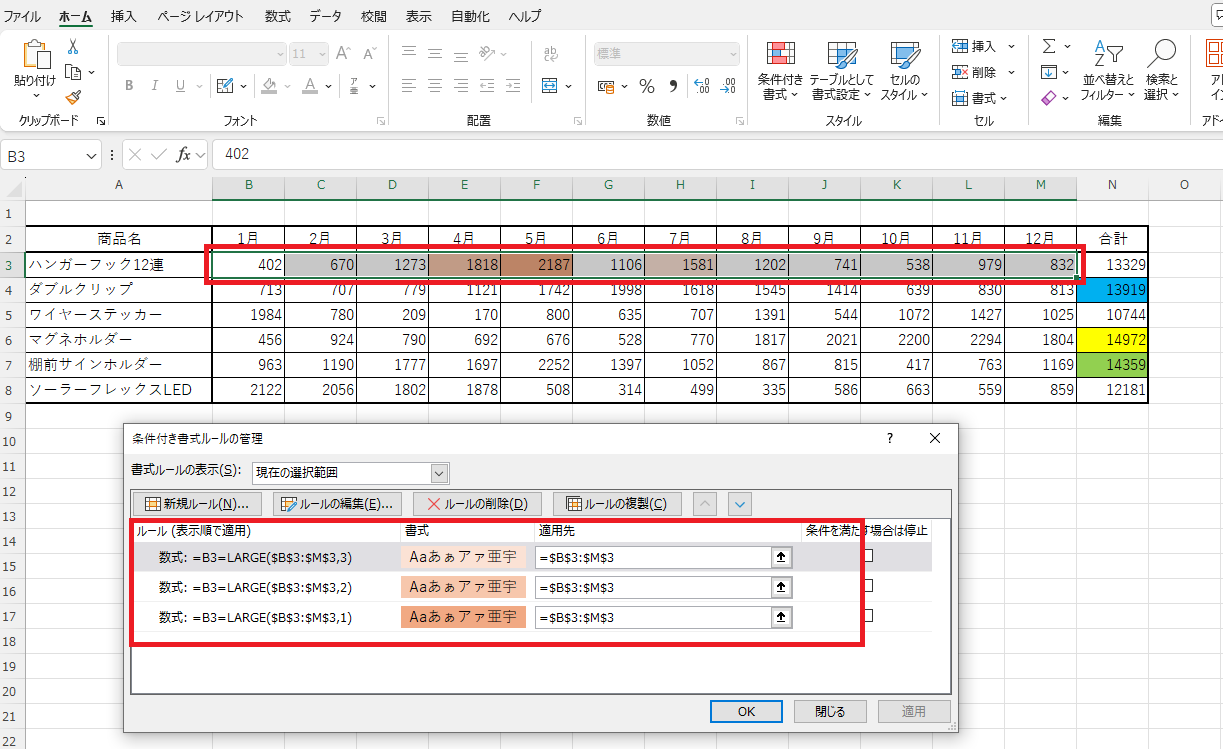
Task: Check stop-if-true box for LARGE rank 1 rule
Action: tap(870, 615)
